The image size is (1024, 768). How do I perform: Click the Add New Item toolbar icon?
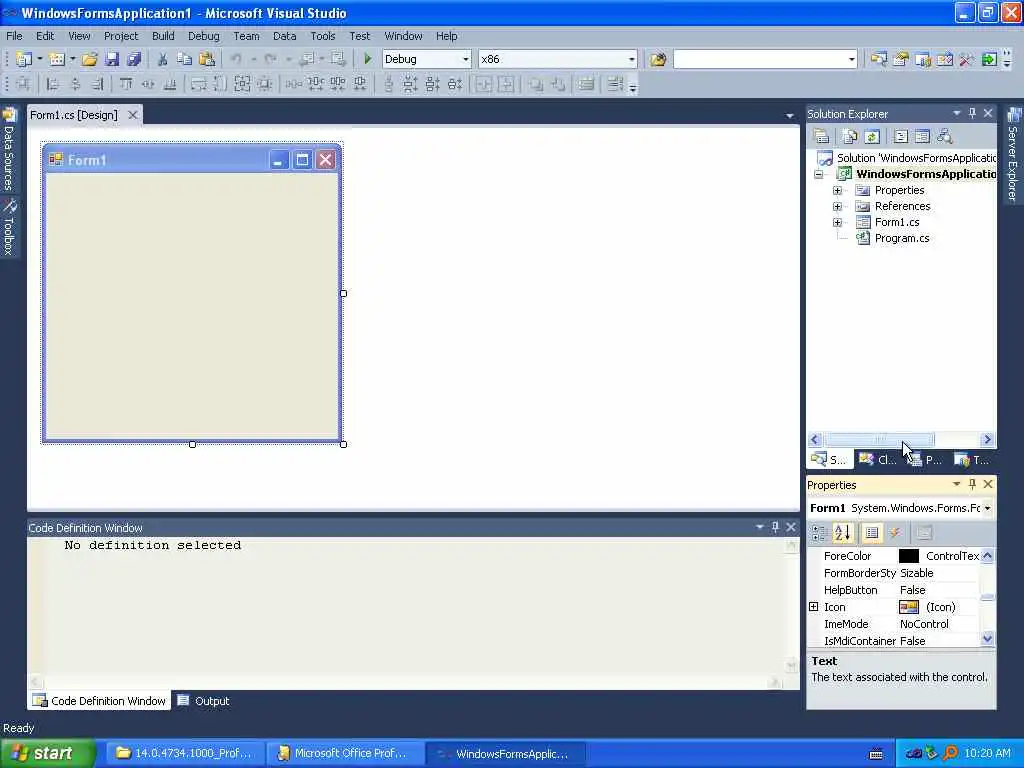click(x=57, y=59)
